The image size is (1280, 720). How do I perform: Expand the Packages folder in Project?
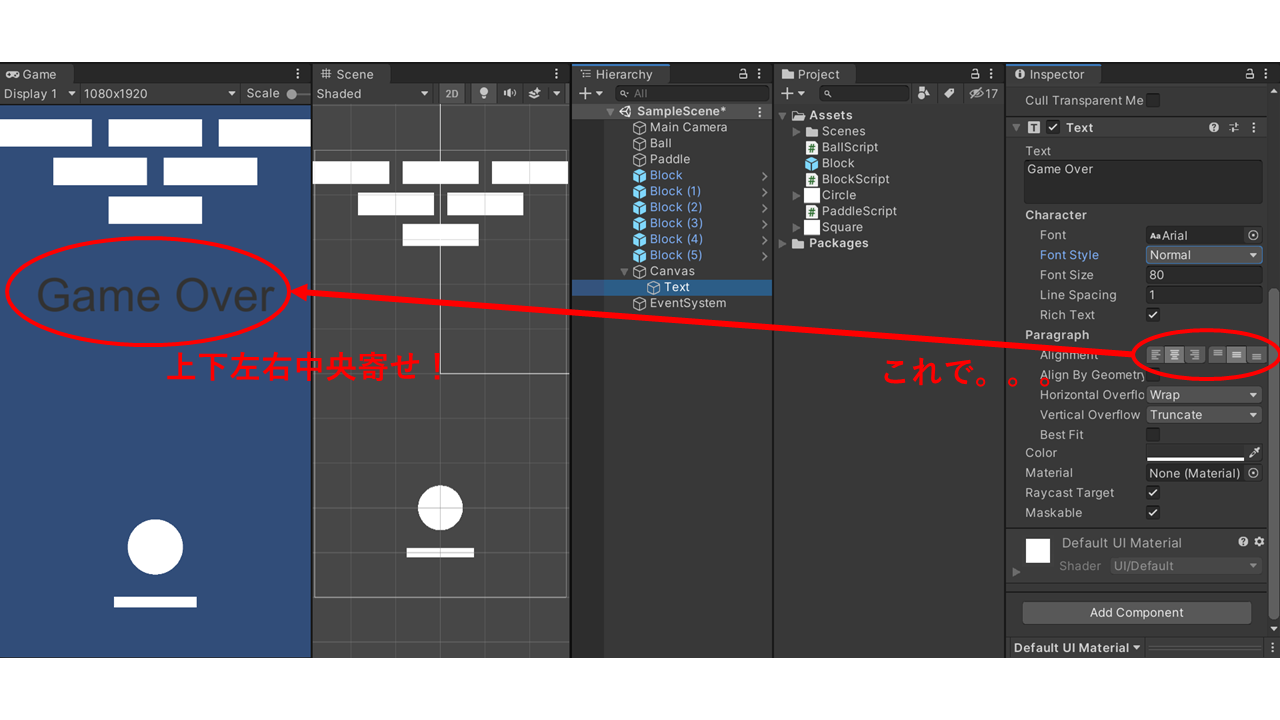click(x=785, y=243)
